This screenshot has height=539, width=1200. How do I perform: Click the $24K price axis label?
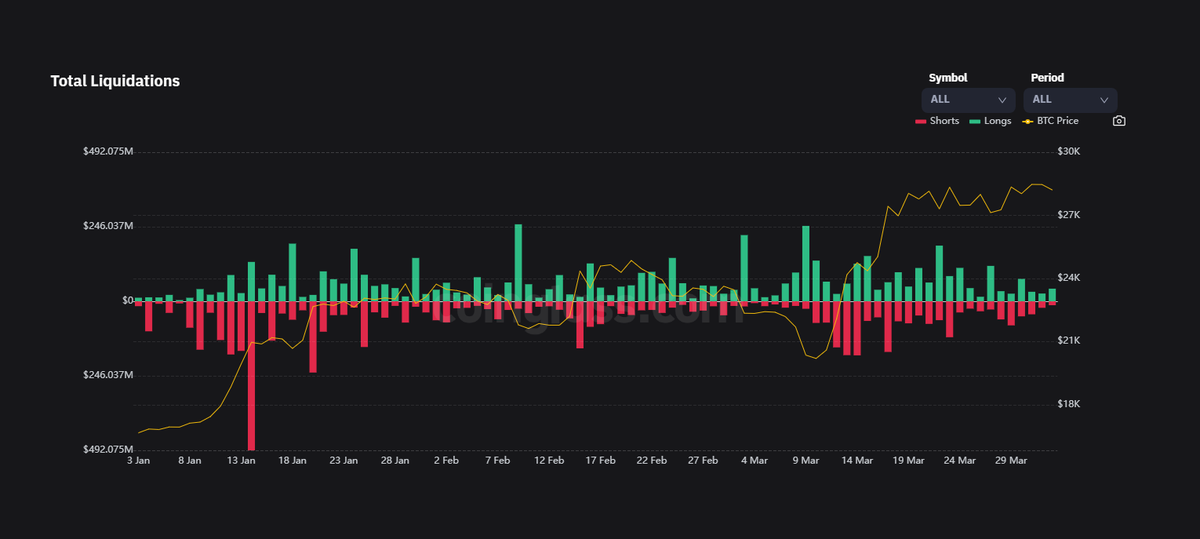pyautogui.click(x=1069, y=278)
